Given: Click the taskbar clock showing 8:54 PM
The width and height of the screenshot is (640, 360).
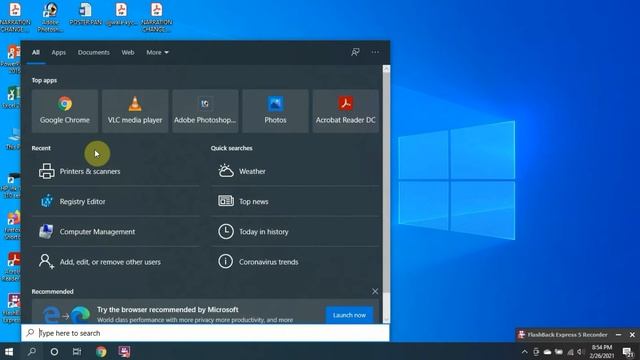Looking at the screenshot, I should (x=602, y=351).
